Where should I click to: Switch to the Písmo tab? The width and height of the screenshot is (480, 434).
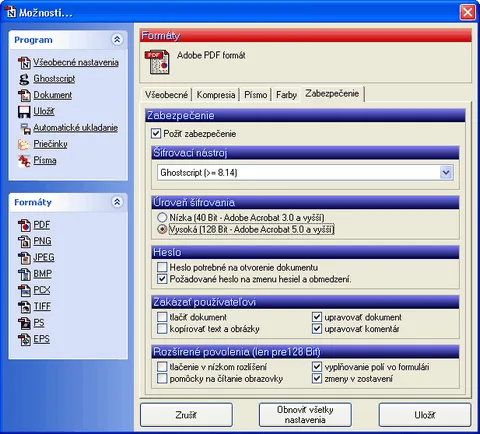[x=256, y=95]
